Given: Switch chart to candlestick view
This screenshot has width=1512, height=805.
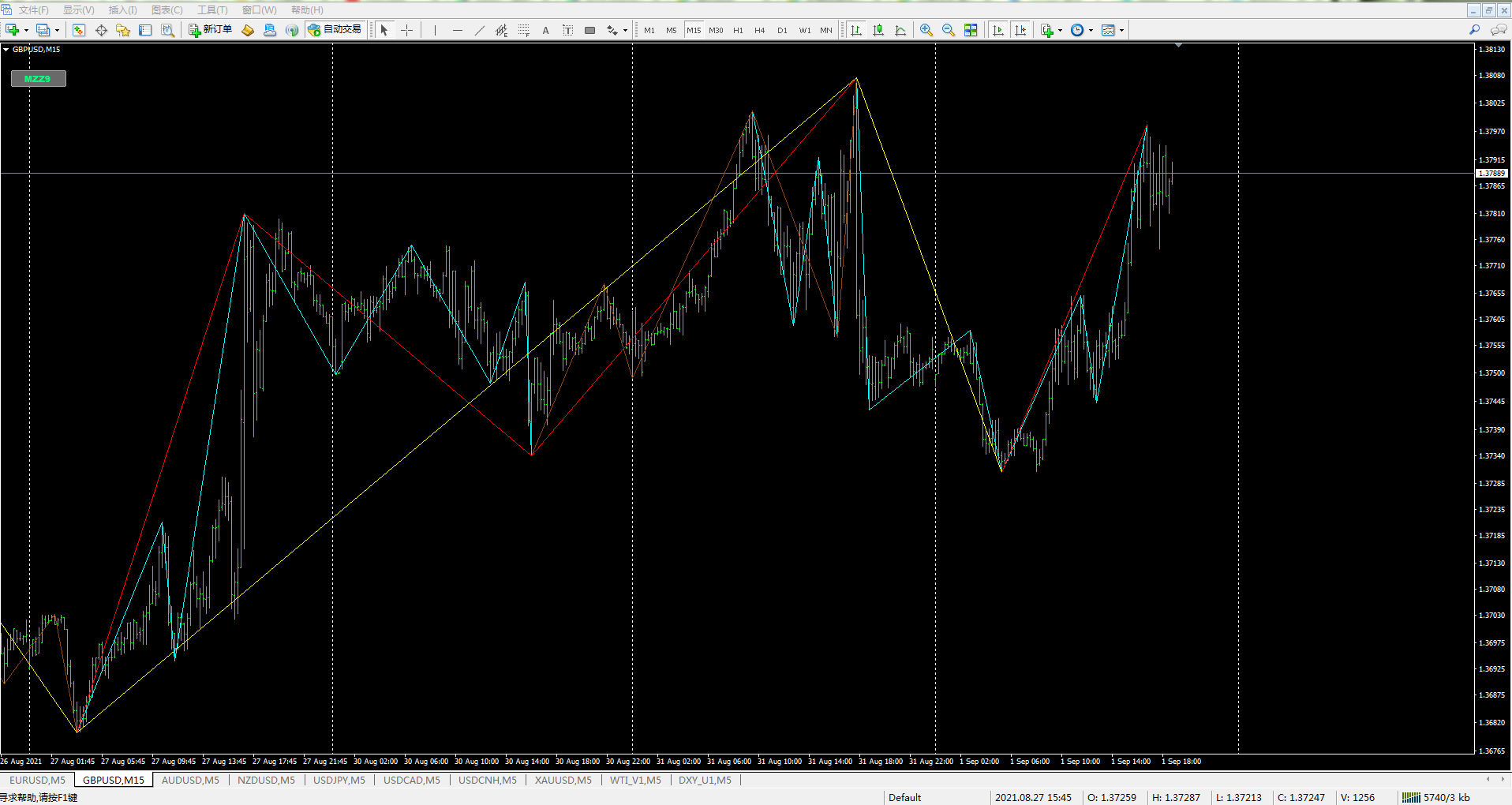Looking at the screenshot, I should 878,30.
